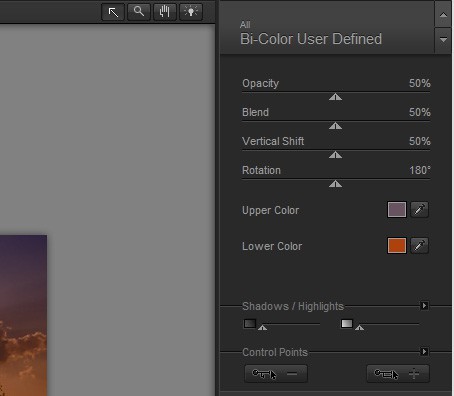The image size is (454, 396).
Task: Open the Upper Color swatch
Action: (x=397, y=210)
